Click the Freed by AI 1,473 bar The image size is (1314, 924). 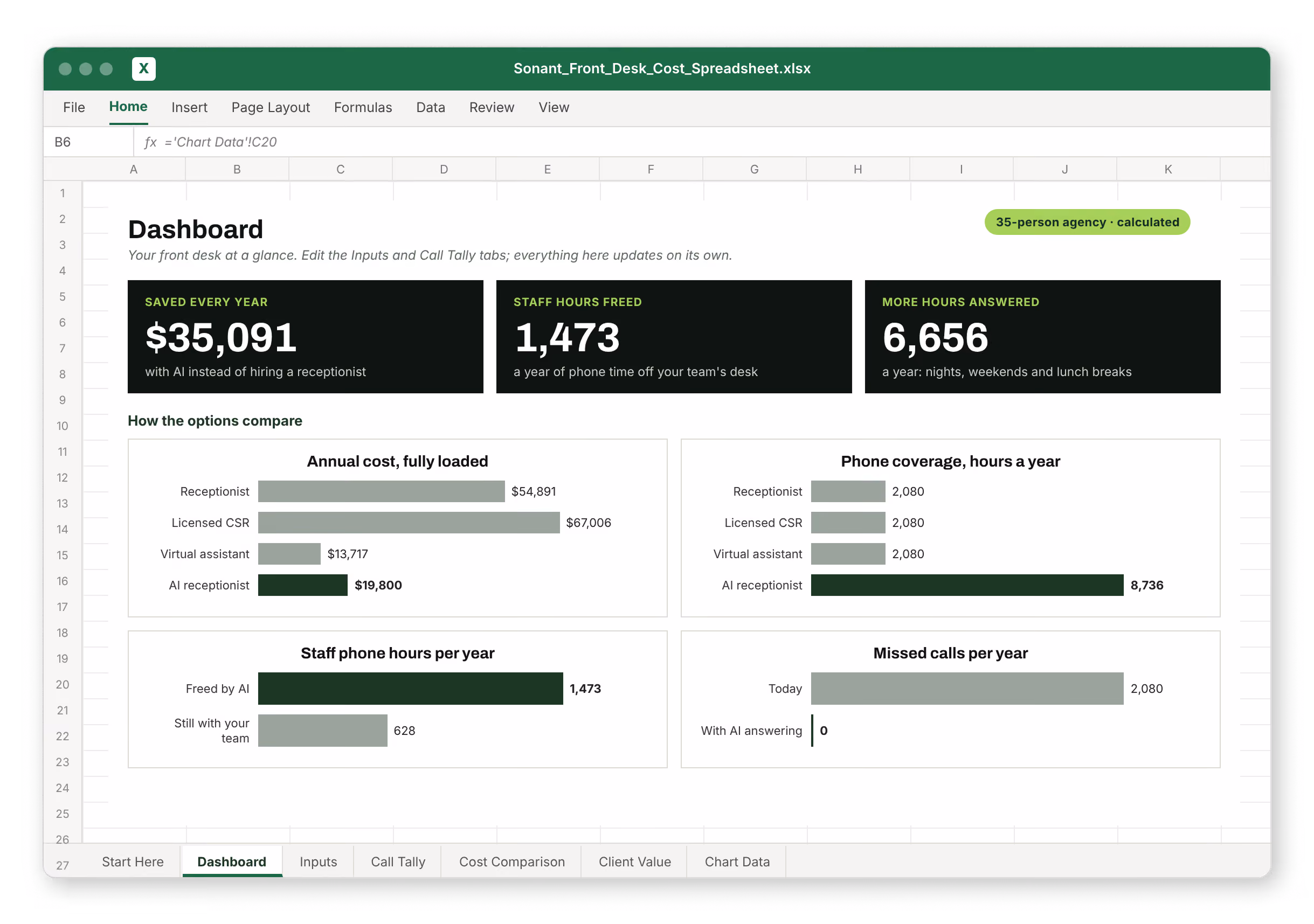[x=410, y=688]
